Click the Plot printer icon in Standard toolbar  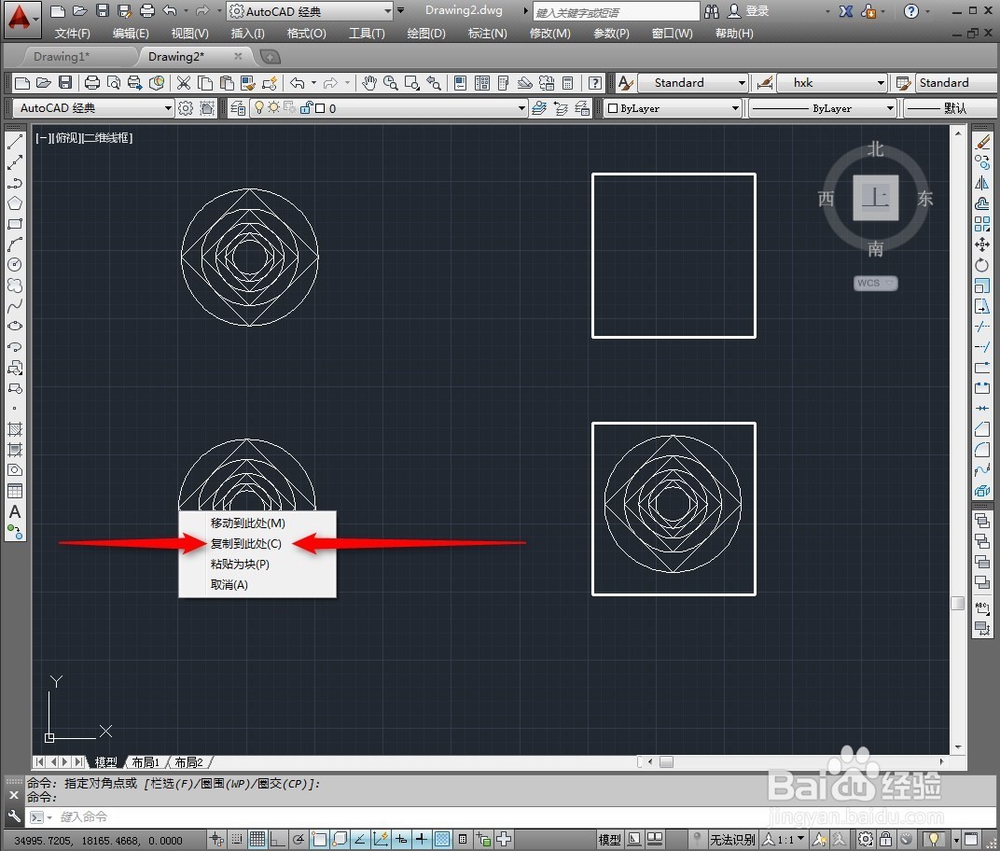[92, 83]
